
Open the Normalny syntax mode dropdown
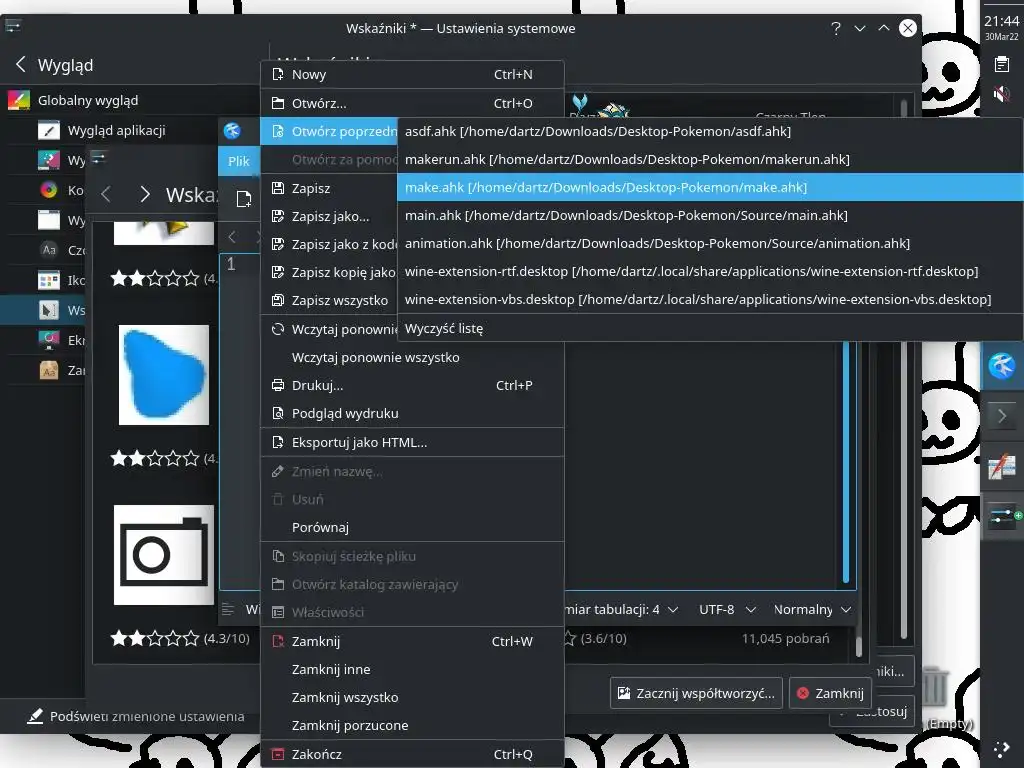click(x=812, y=609)
